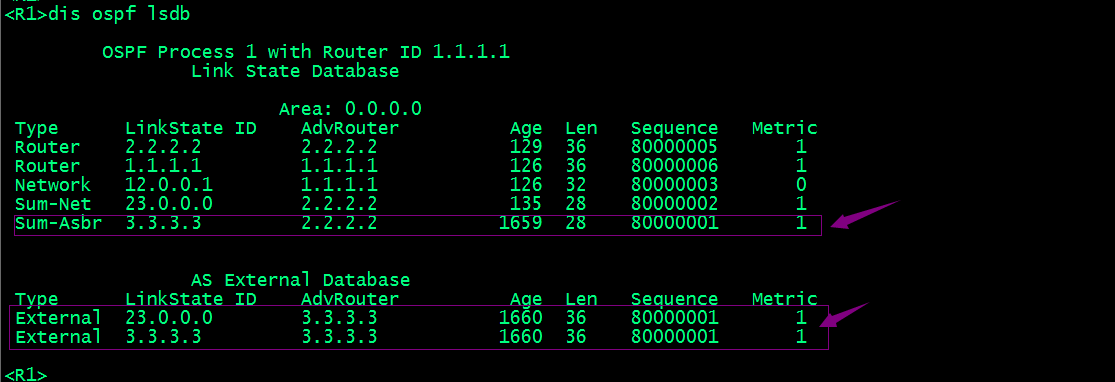Click the 'dis ospf lsdb' command text

tap(119, 14)
